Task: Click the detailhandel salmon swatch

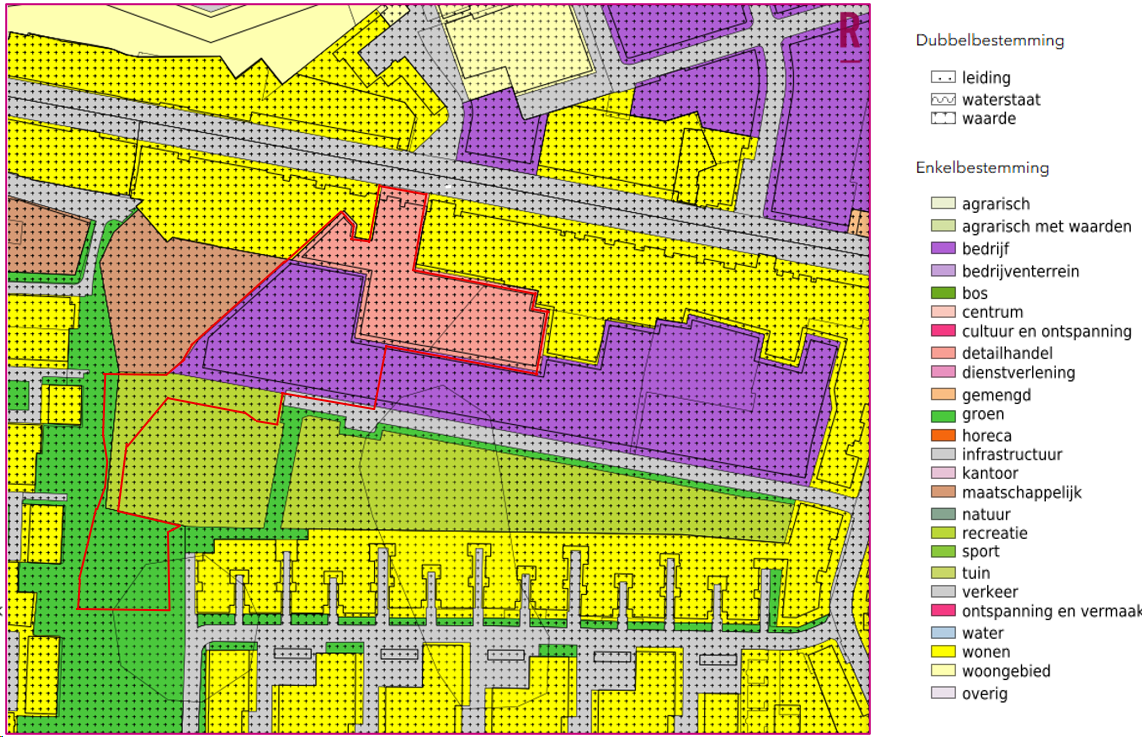Action: click(x=943, y=353)
